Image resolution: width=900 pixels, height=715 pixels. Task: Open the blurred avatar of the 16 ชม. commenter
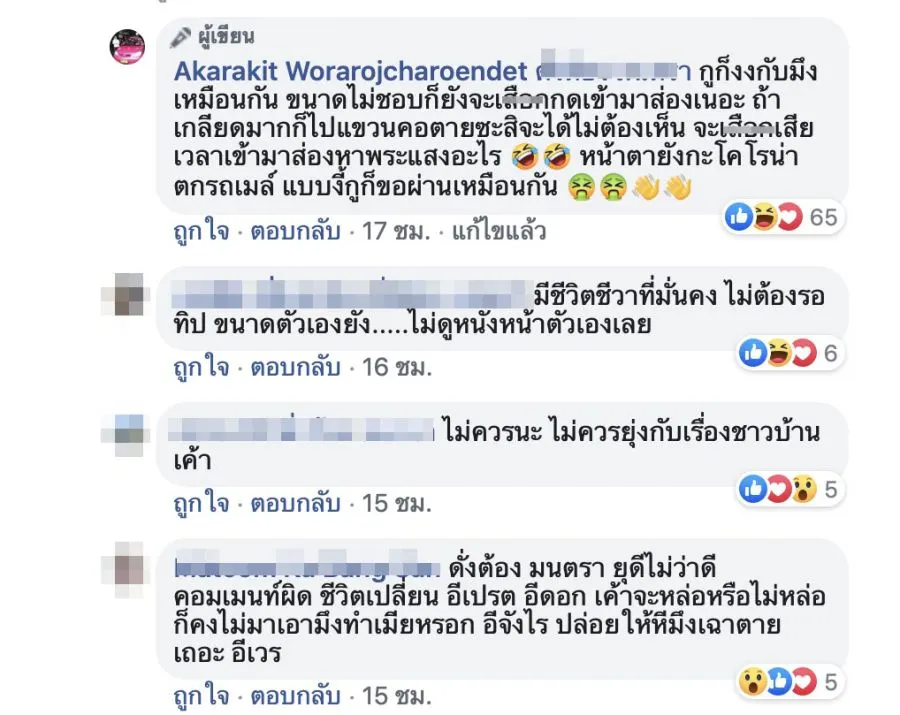[127, 294]
